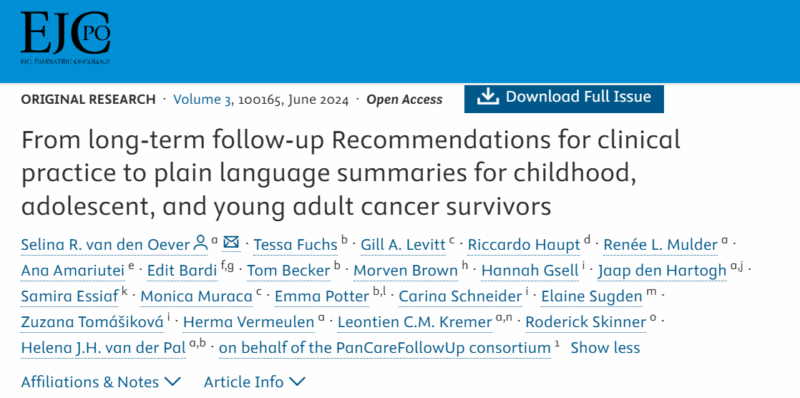Open the PanCareFollowUp consortium link
800x398 pixels.
[385, 349]
